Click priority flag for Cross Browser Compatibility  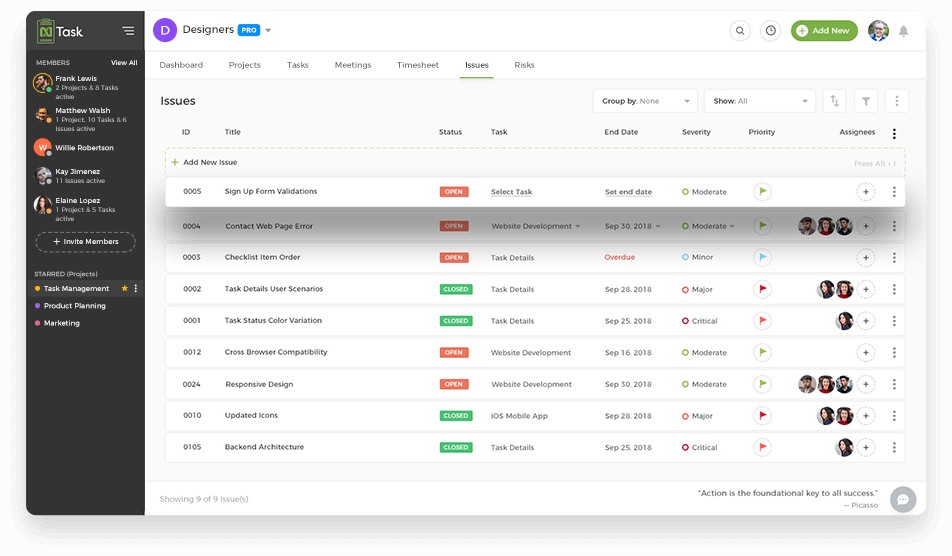tap(763, 352)
